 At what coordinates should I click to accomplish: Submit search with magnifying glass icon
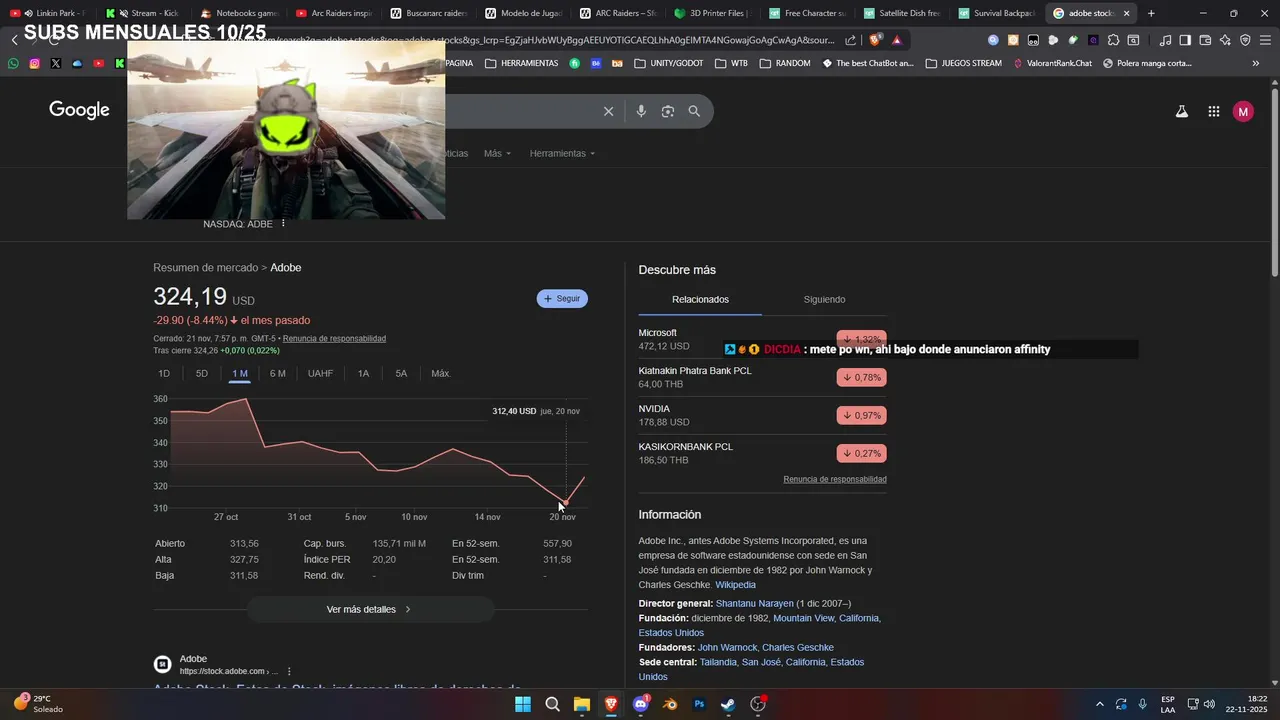click(694, 111)
